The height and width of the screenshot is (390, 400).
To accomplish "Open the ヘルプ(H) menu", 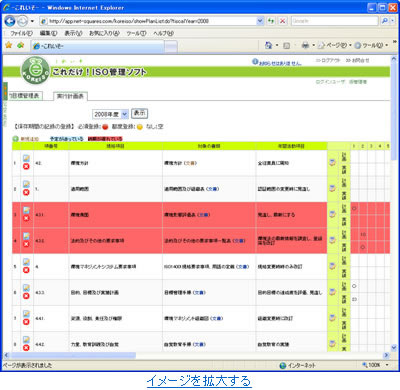I will click(163, 33).
